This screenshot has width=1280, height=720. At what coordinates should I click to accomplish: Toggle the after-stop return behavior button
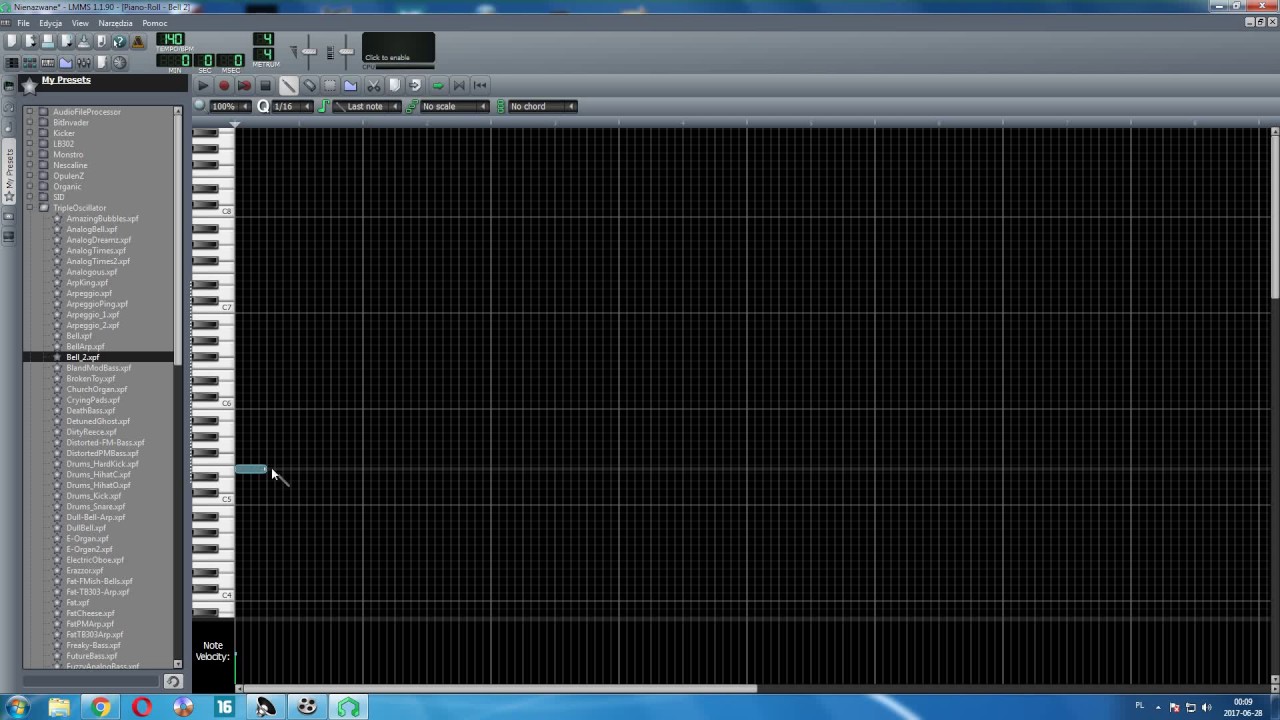480,85
